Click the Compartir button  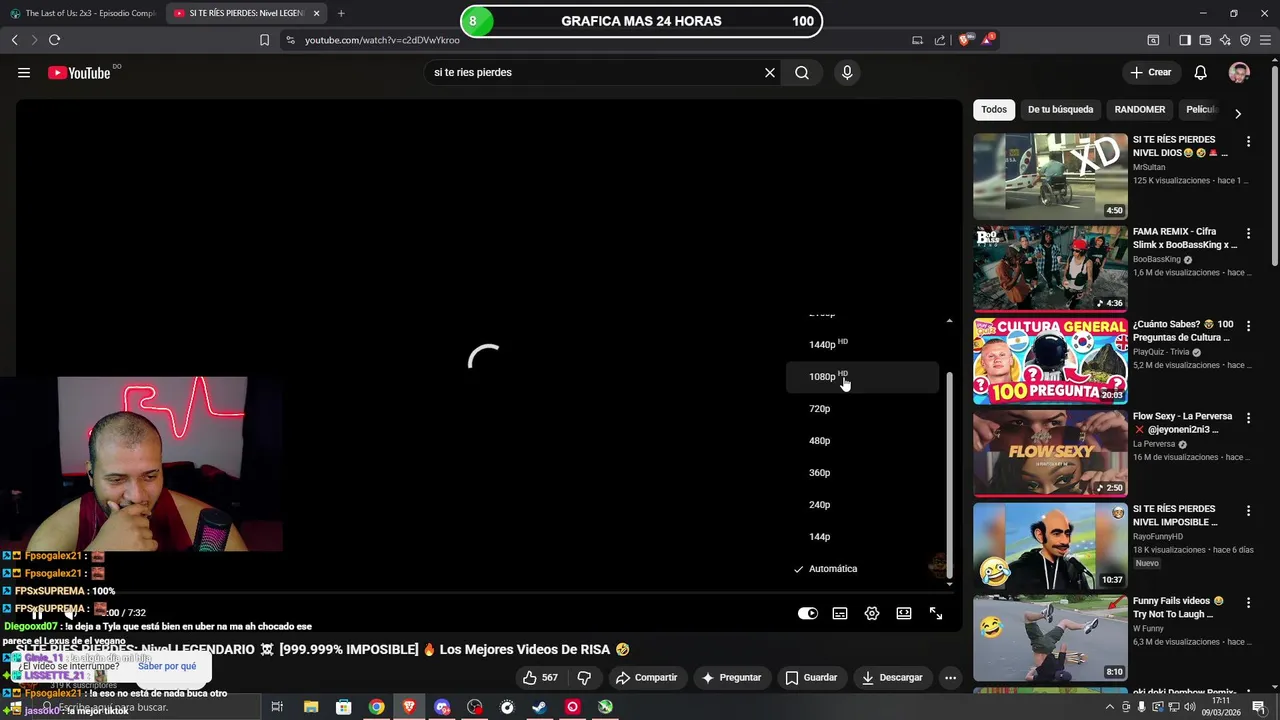point(646,677)
